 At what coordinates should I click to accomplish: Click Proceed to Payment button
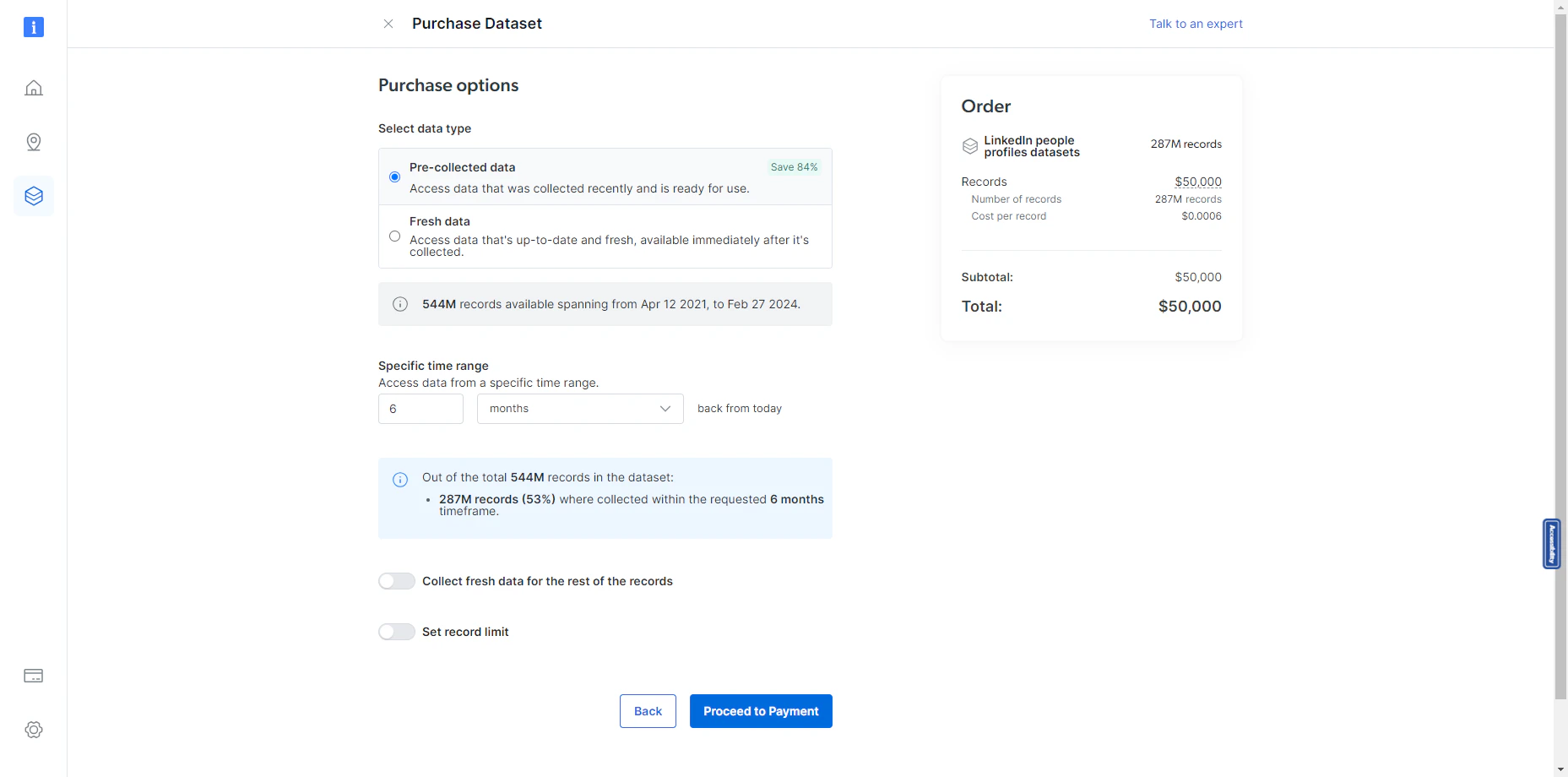click(x=761, y=711)
